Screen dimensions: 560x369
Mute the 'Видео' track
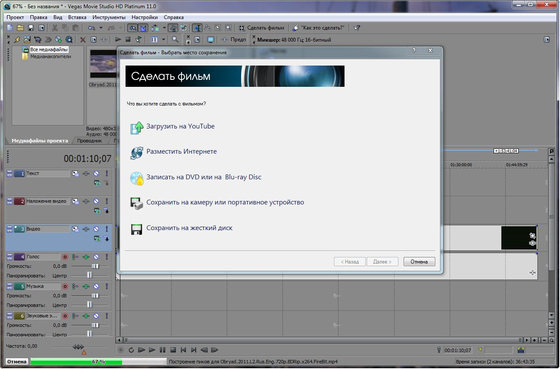pyautogui.click(x=96, y=229)
